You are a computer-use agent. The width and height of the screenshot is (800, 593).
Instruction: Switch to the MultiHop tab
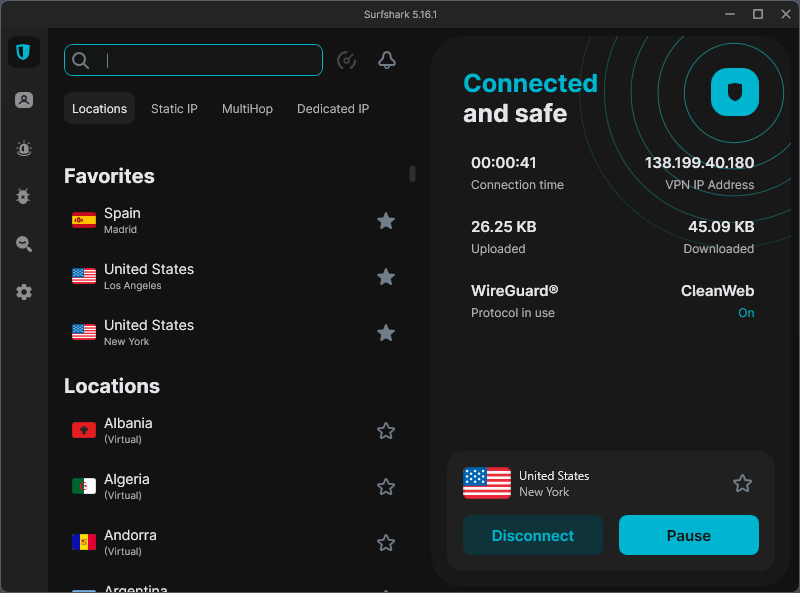(x=247, y=108)
